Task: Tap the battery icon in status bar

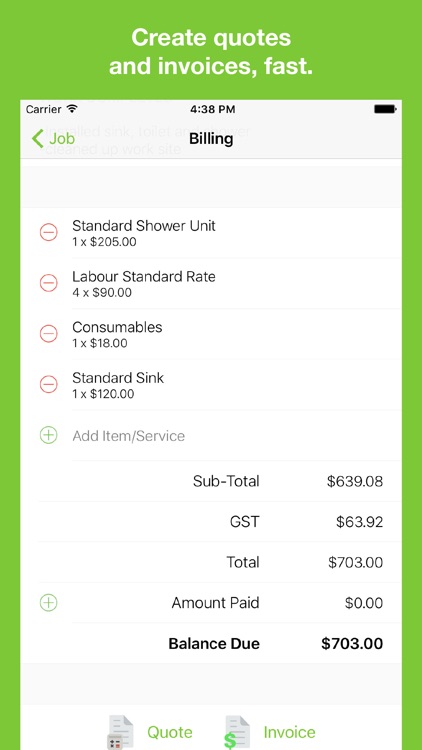Action: click(x=385, y=109)
